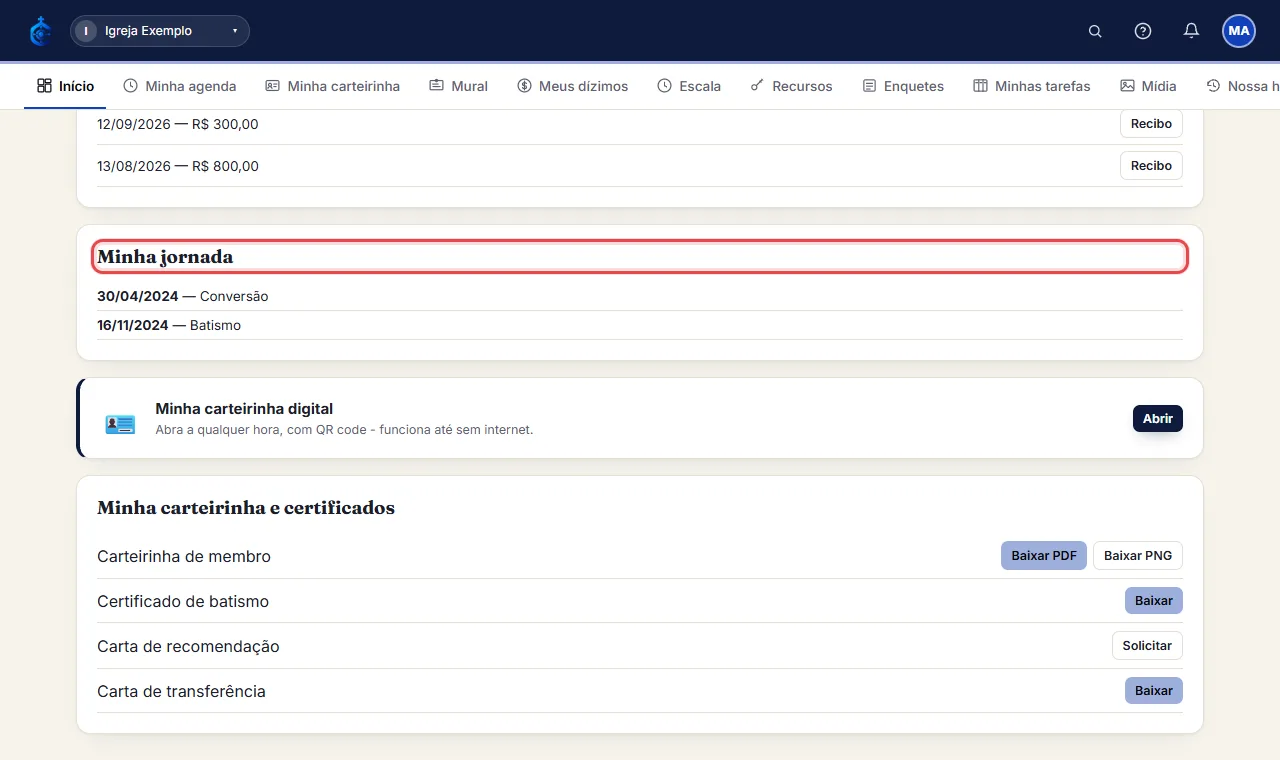This screenshot has width=1280, height=760.
Task: Switch to the Minha agenda tab
Action: [x=180, y=86]
